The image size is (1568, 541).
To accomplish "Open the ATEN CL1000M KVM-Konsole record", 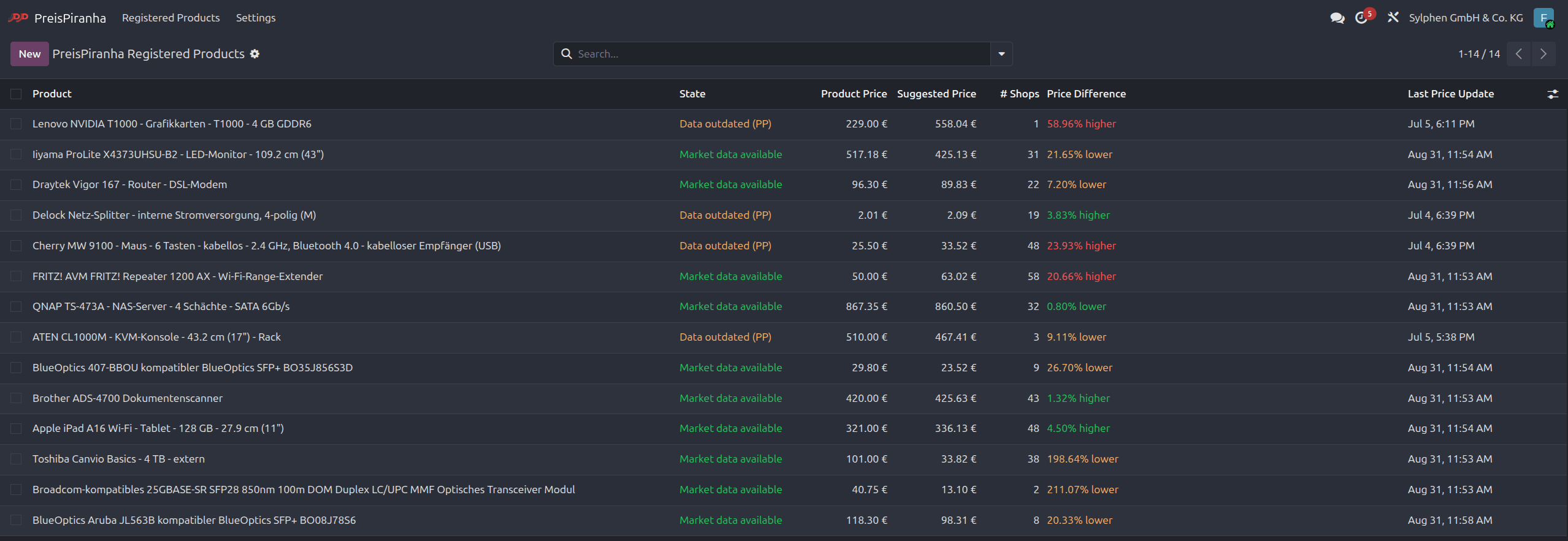I will click(x=156, y=337).
